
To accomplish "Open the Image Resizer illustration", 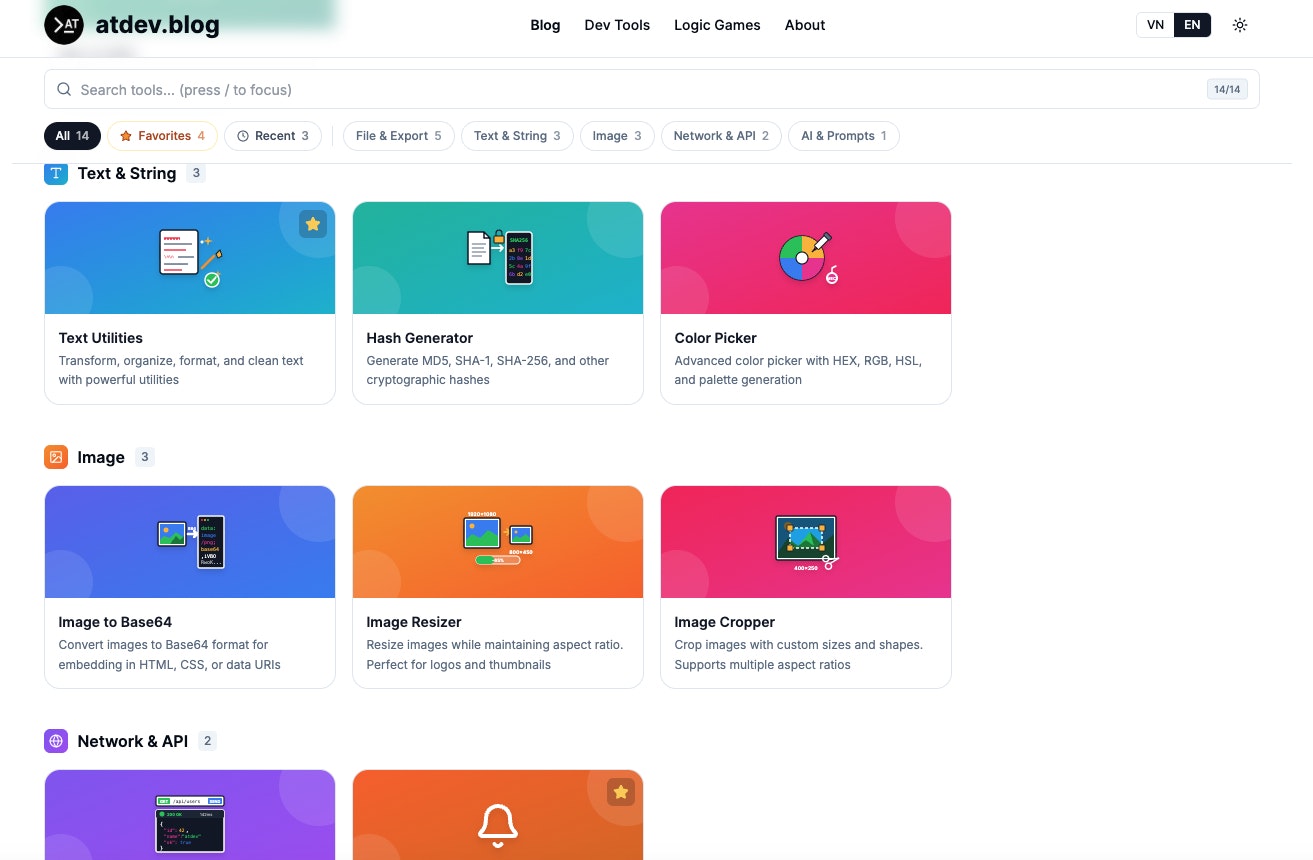I will [498, 542].
